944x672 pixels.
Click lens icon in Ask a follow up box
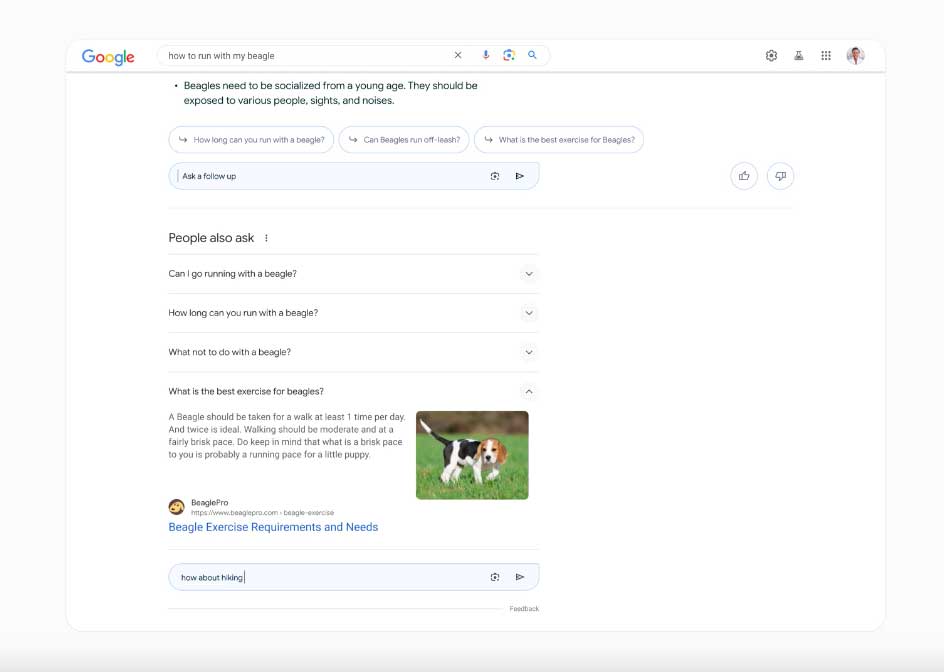[x=495, y=176]
